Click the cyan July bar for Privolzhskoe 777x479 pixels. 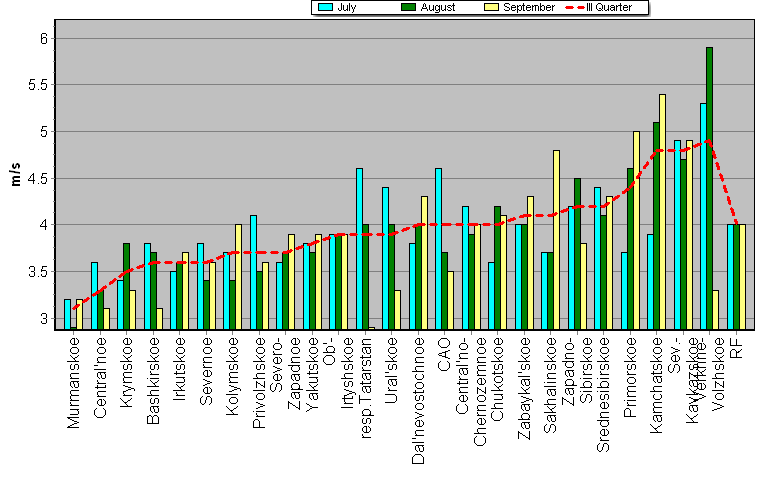253,272
